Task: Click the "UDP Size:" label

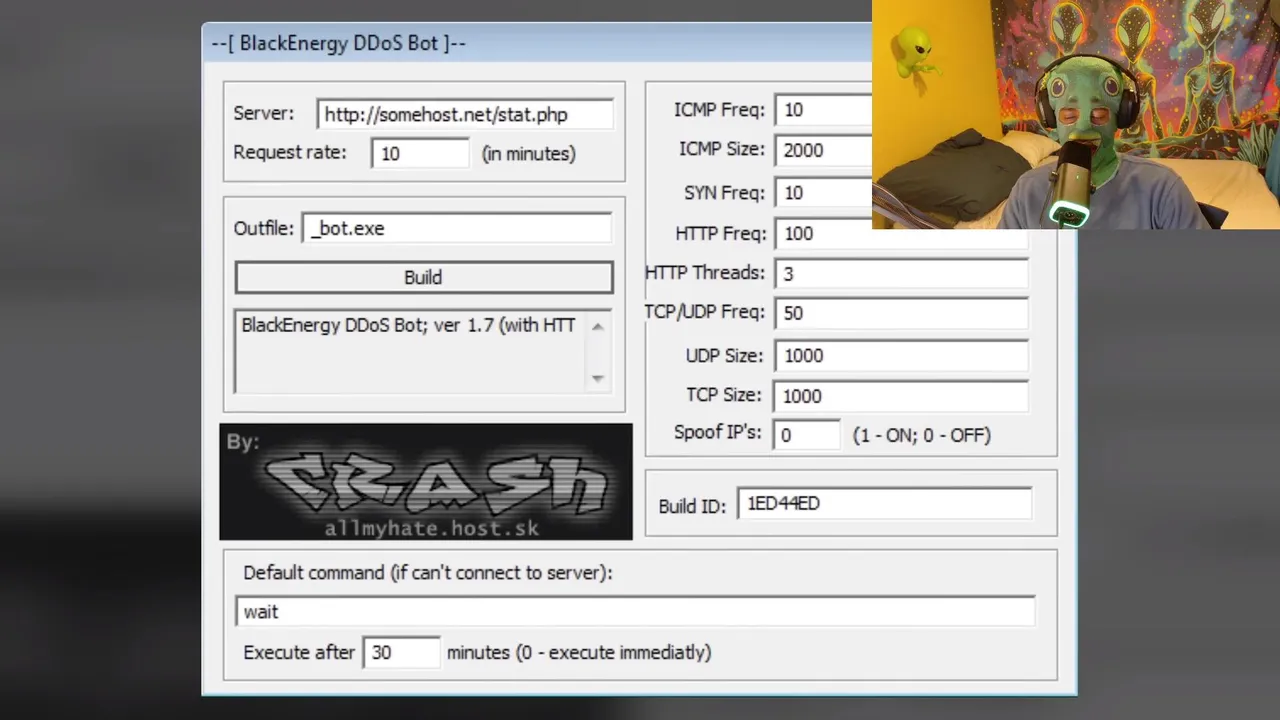Action: click(725, 356)
